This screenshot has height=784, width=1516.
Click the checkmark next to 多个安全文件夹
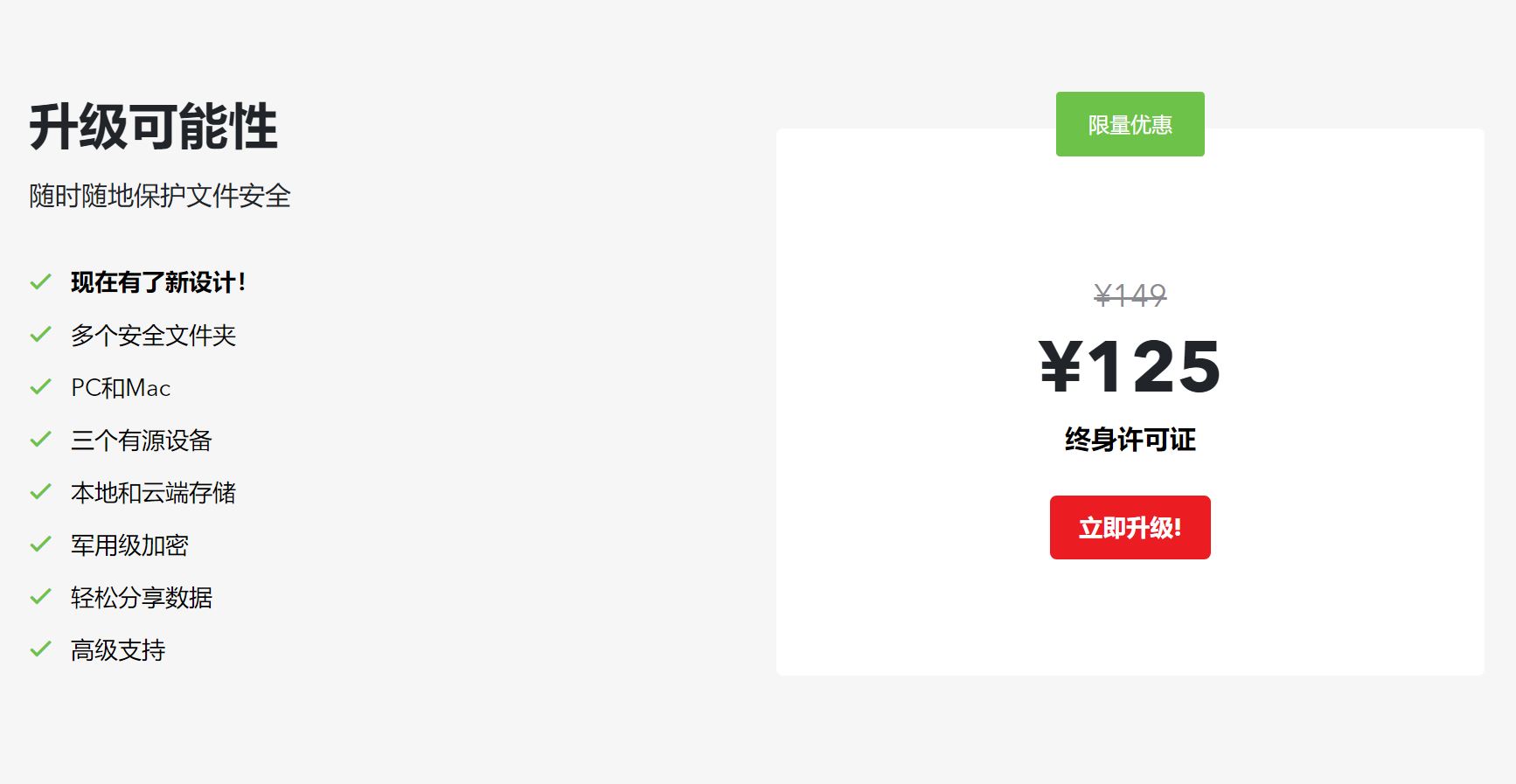tap(40, 335)
